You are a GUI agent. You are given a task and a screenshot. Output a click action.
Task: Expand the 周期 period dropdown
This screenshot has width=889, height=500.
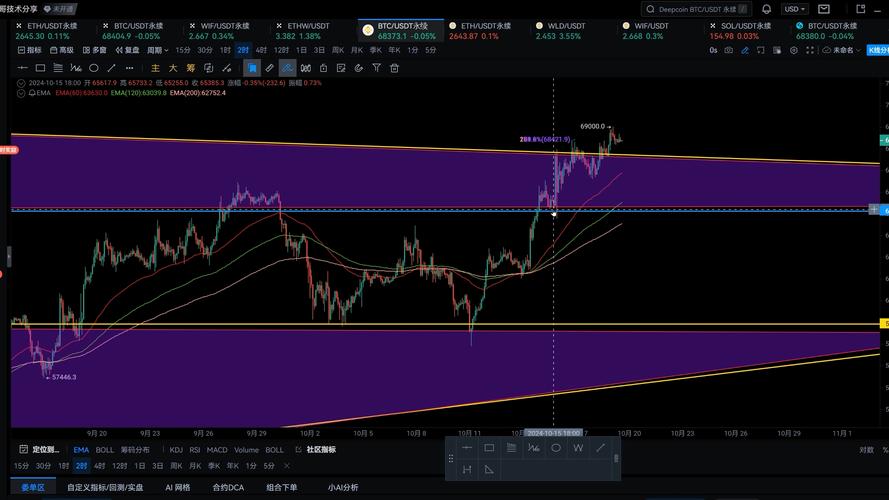coord(156,49)
